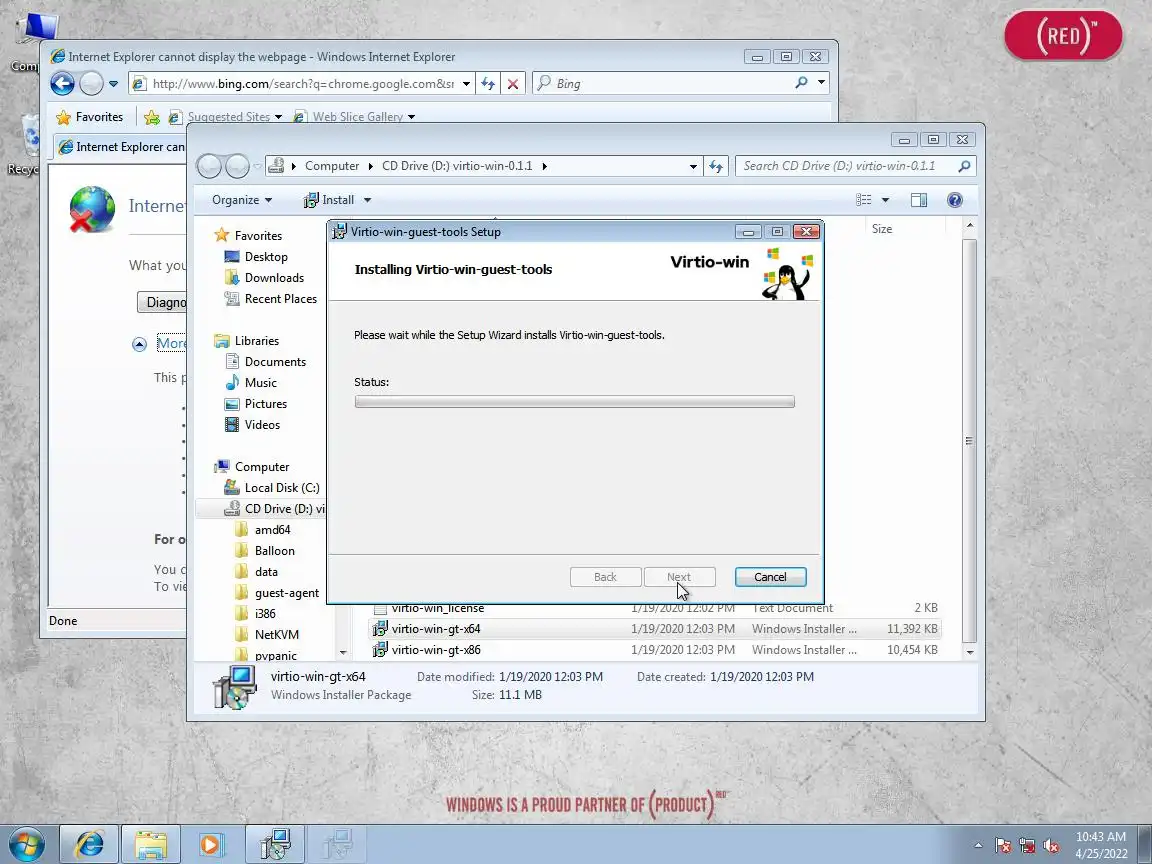The image size is (1152, 864).
Task: Click the Action Center flag in the system tray
Action: [1003, 846]
